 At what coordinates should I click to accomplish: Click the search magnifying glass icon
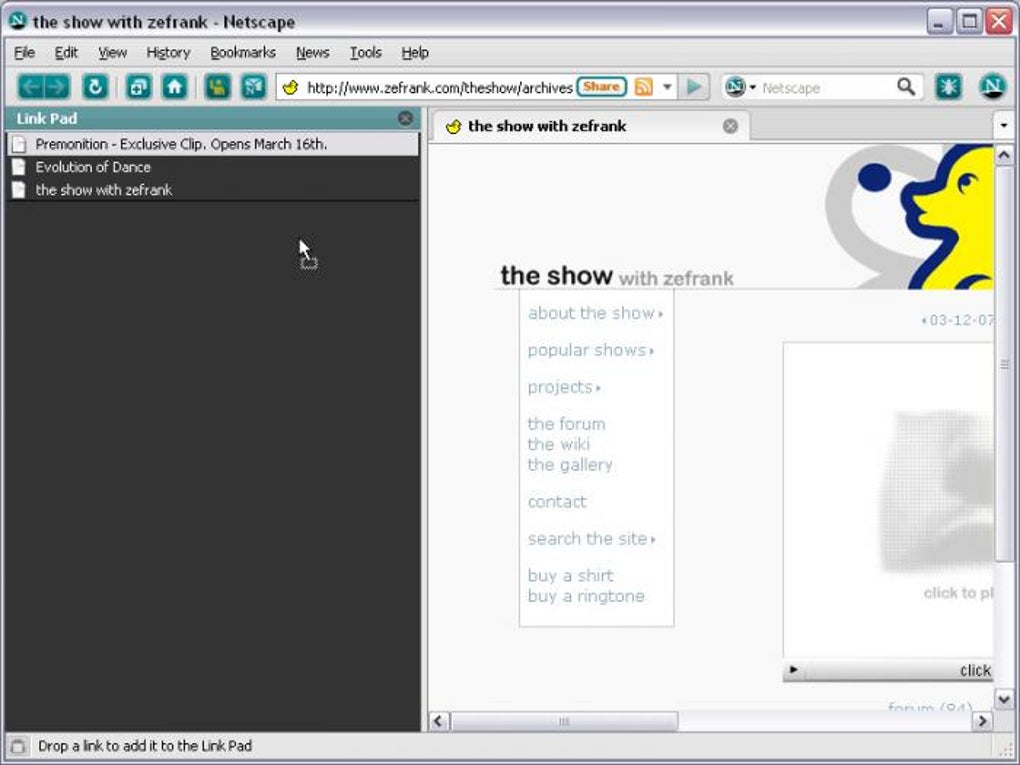click(x=906, y=87)
